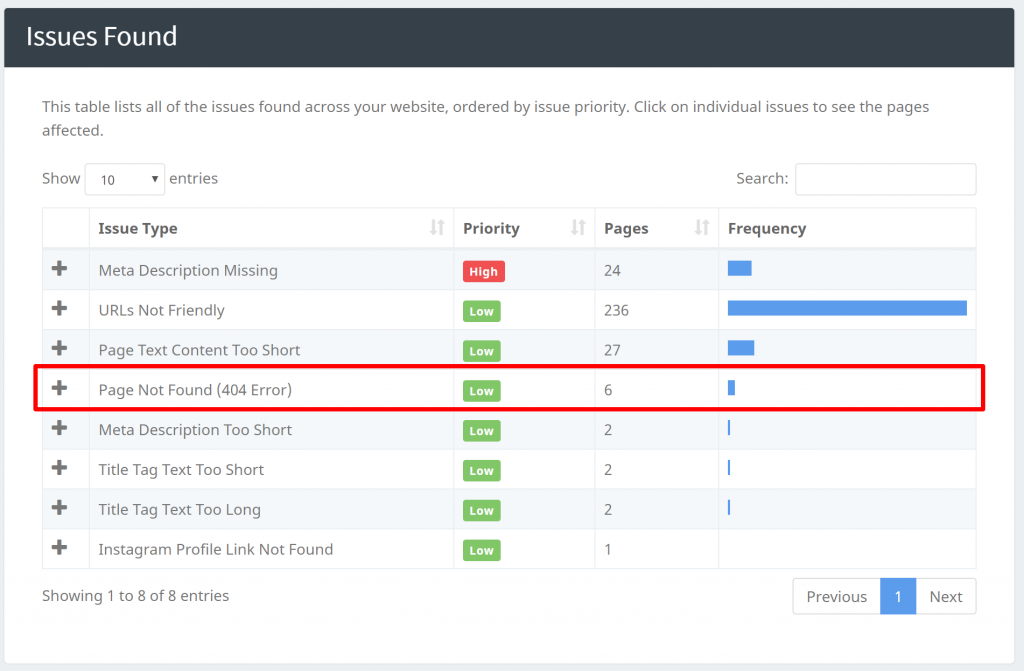This screenshot has height=671, width=1024.
Task: Select page 1 in pagination
Action: click(x=898, y=596)
